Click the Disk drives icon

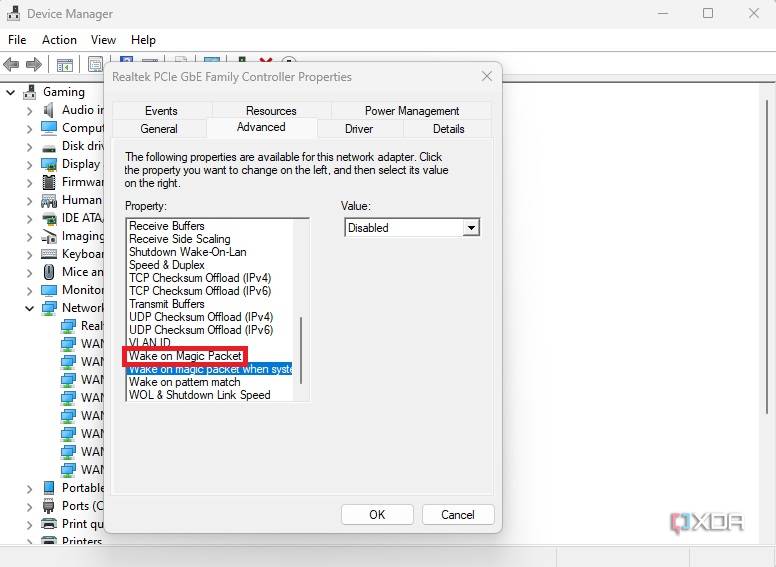(49, 147)
